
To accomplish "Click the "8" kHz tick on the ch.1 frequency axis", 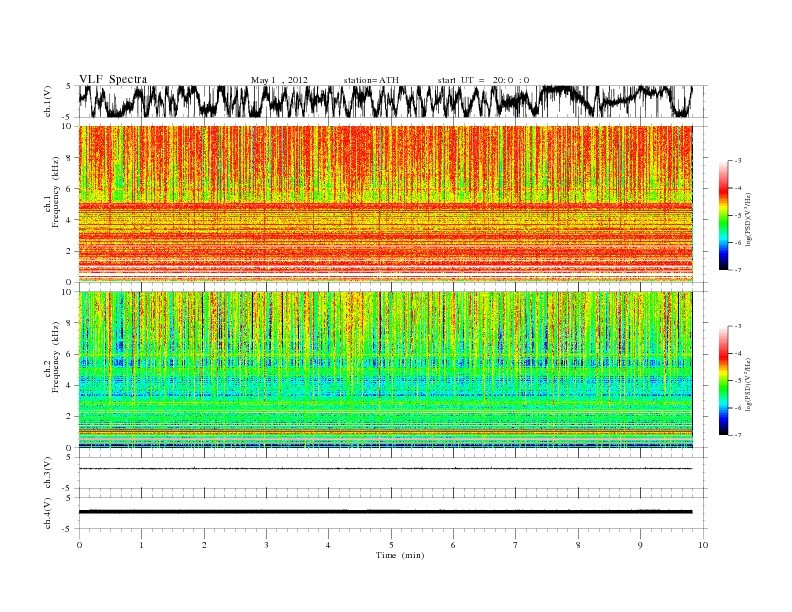I will click(x=69, y=158).
